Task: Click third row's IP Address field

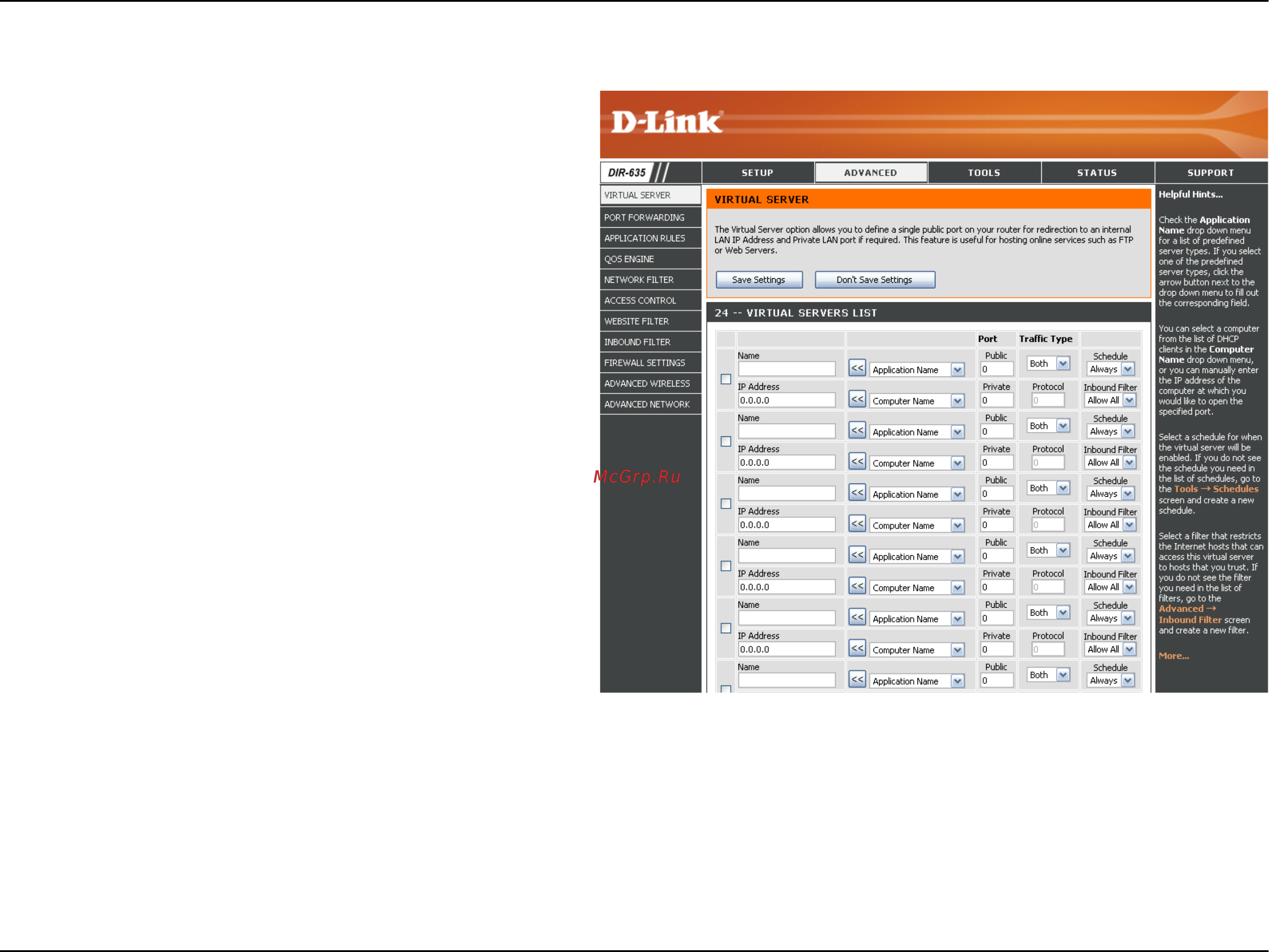Action: tap(787, 525)
